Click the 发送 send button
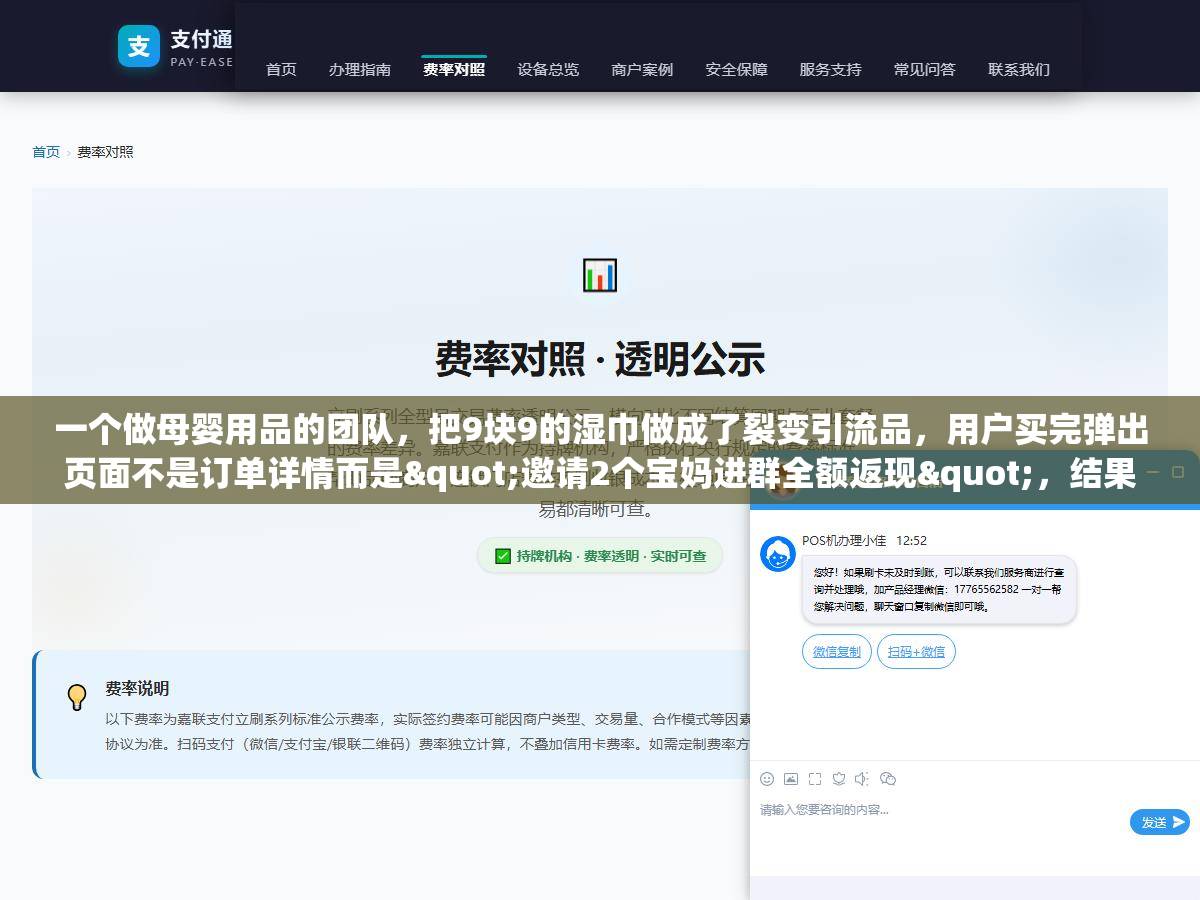Image resolution: width=1200 pixels, height=900 pixels. coord(1160,822)
